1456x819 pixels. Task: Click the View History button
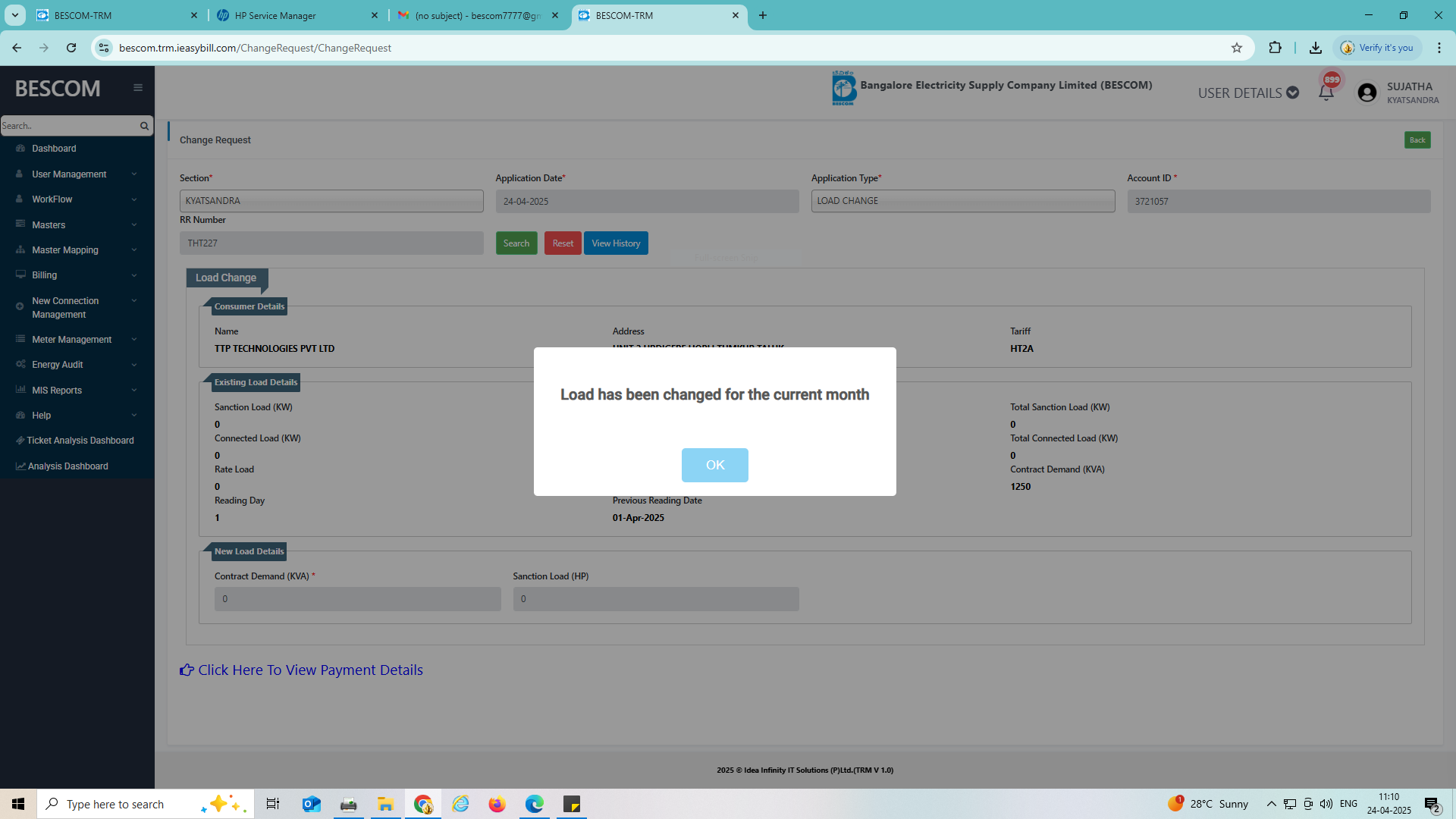pyautogui.click(x=616, y=243)
